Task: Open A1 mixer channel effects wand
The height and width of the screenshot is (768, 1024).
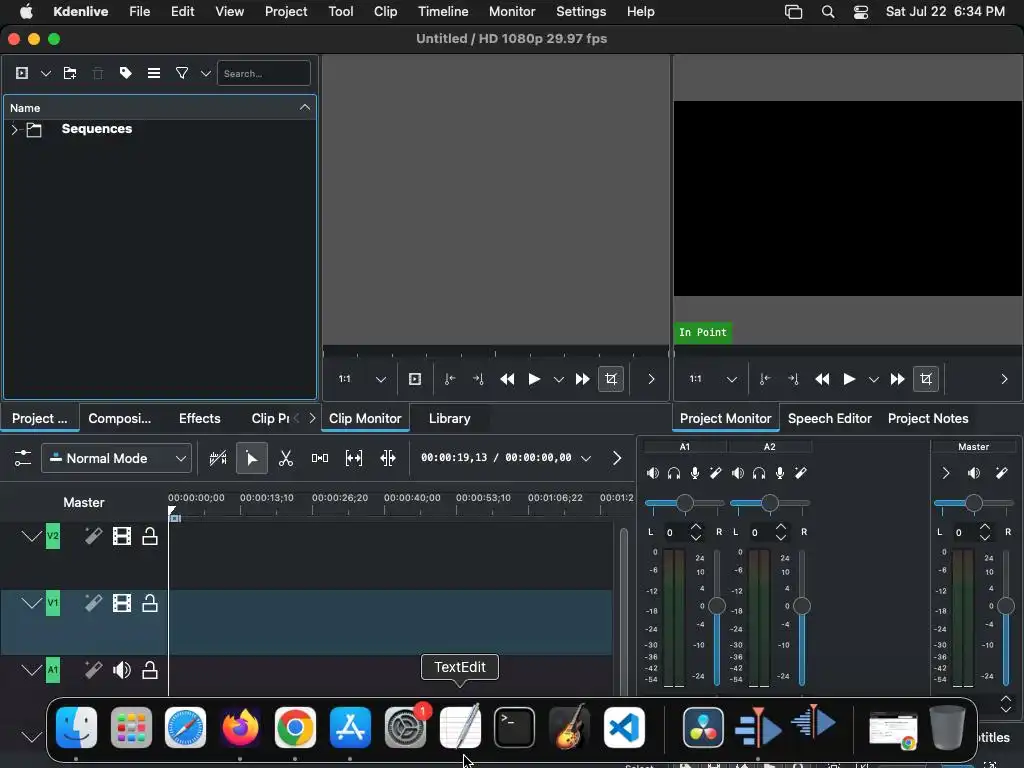Action: point(716,473)
